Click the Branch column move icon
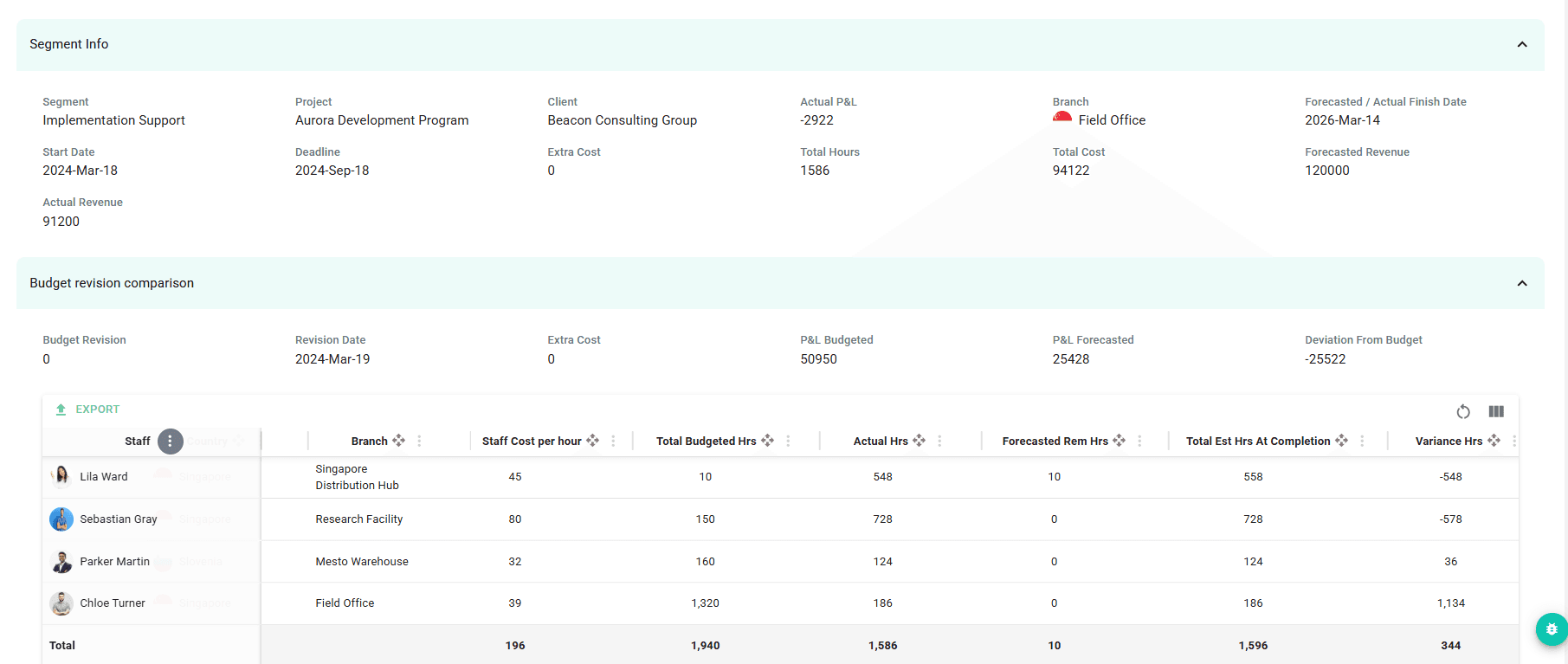Image resolution: width=1568 pixels, height=664 pixels. coord(398,441)
